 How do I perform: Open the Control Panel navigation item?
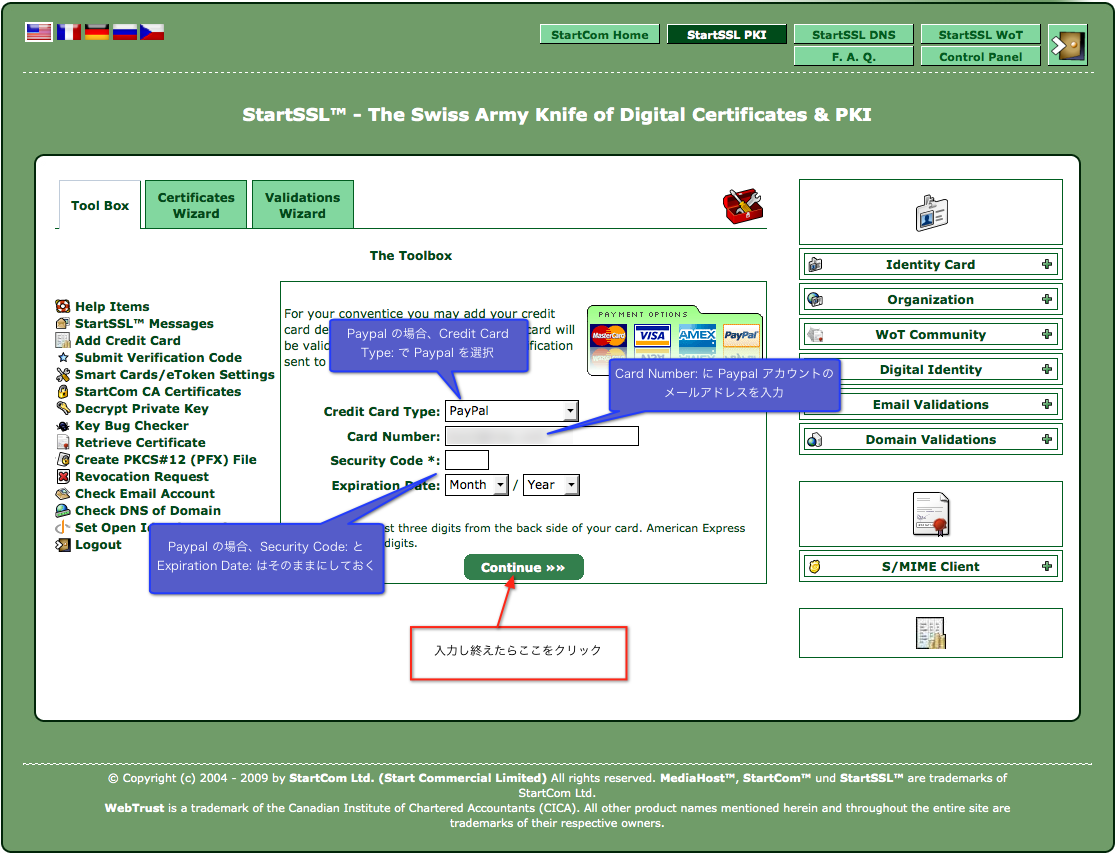click(x=980, y=56)
